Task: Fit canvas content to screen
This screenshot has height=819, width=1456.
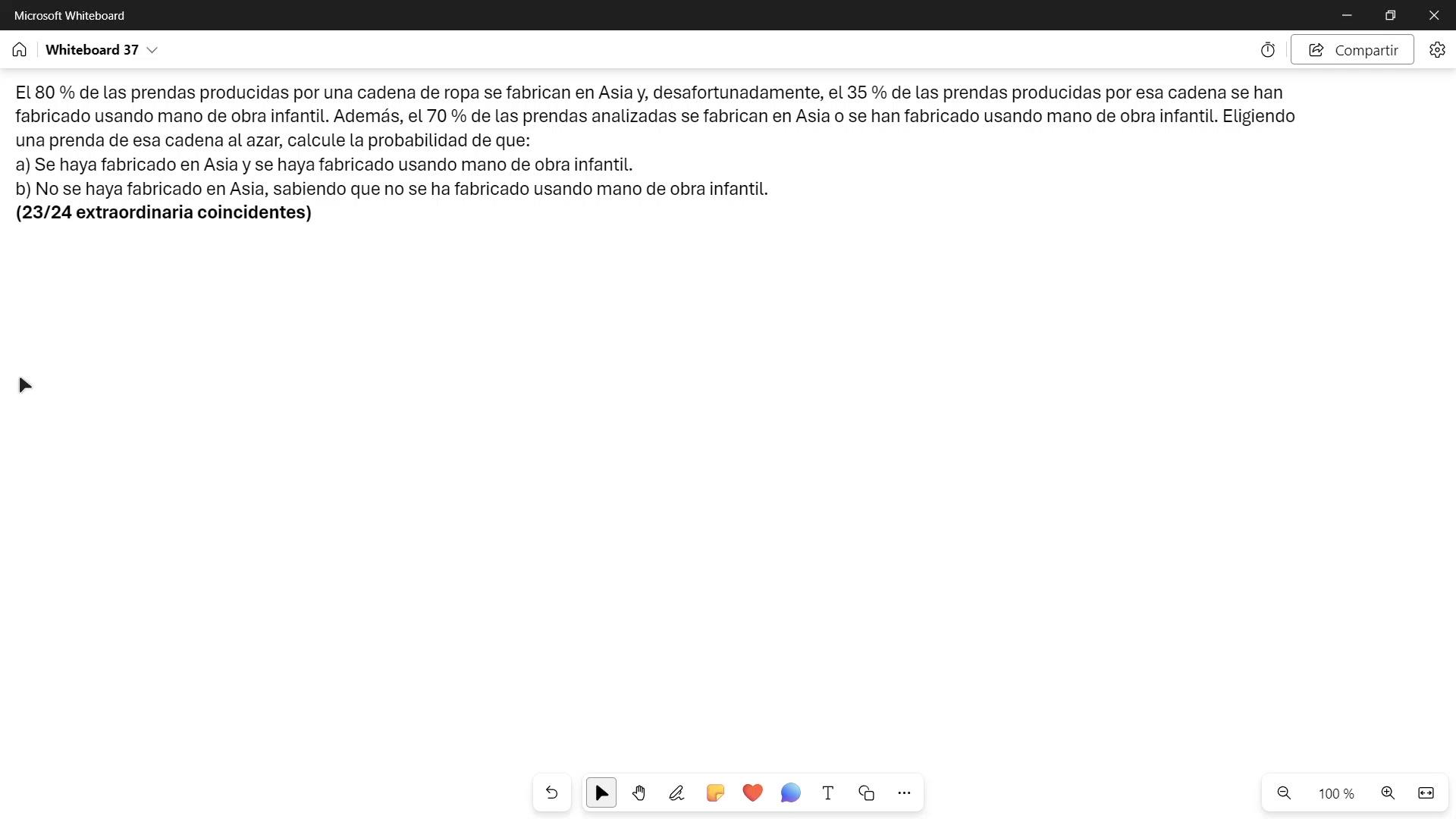Action: click(x=1426, y=793)
